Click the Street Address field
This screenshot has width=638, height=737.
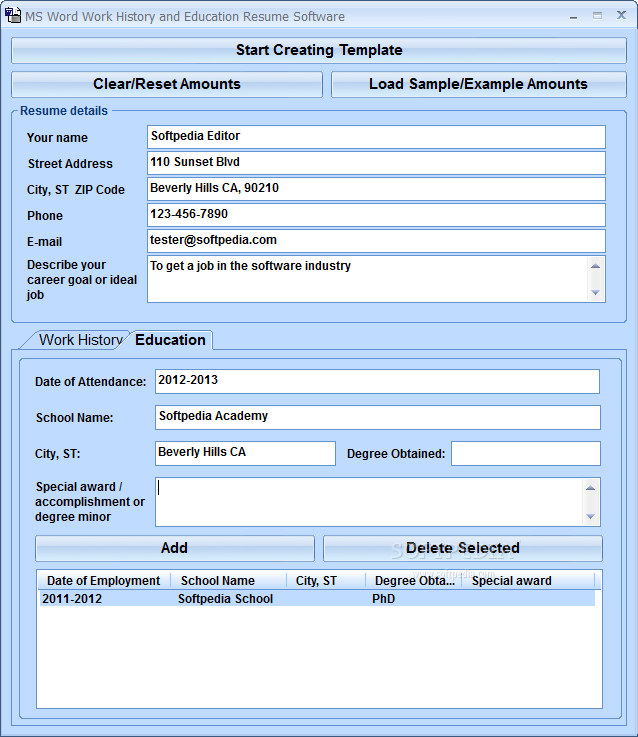point(376,163)
